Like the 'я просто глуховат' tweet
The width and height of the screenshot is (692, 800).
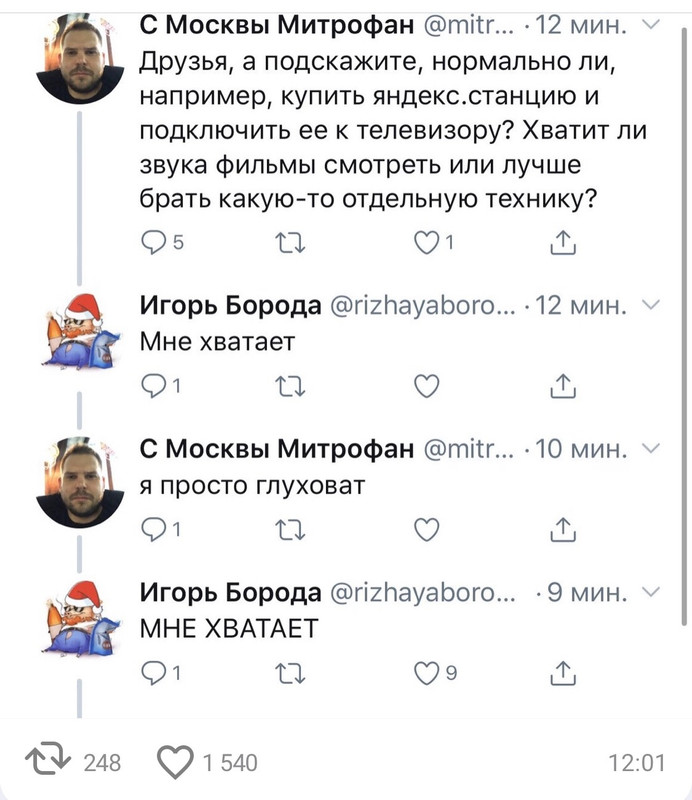(427, 530)
